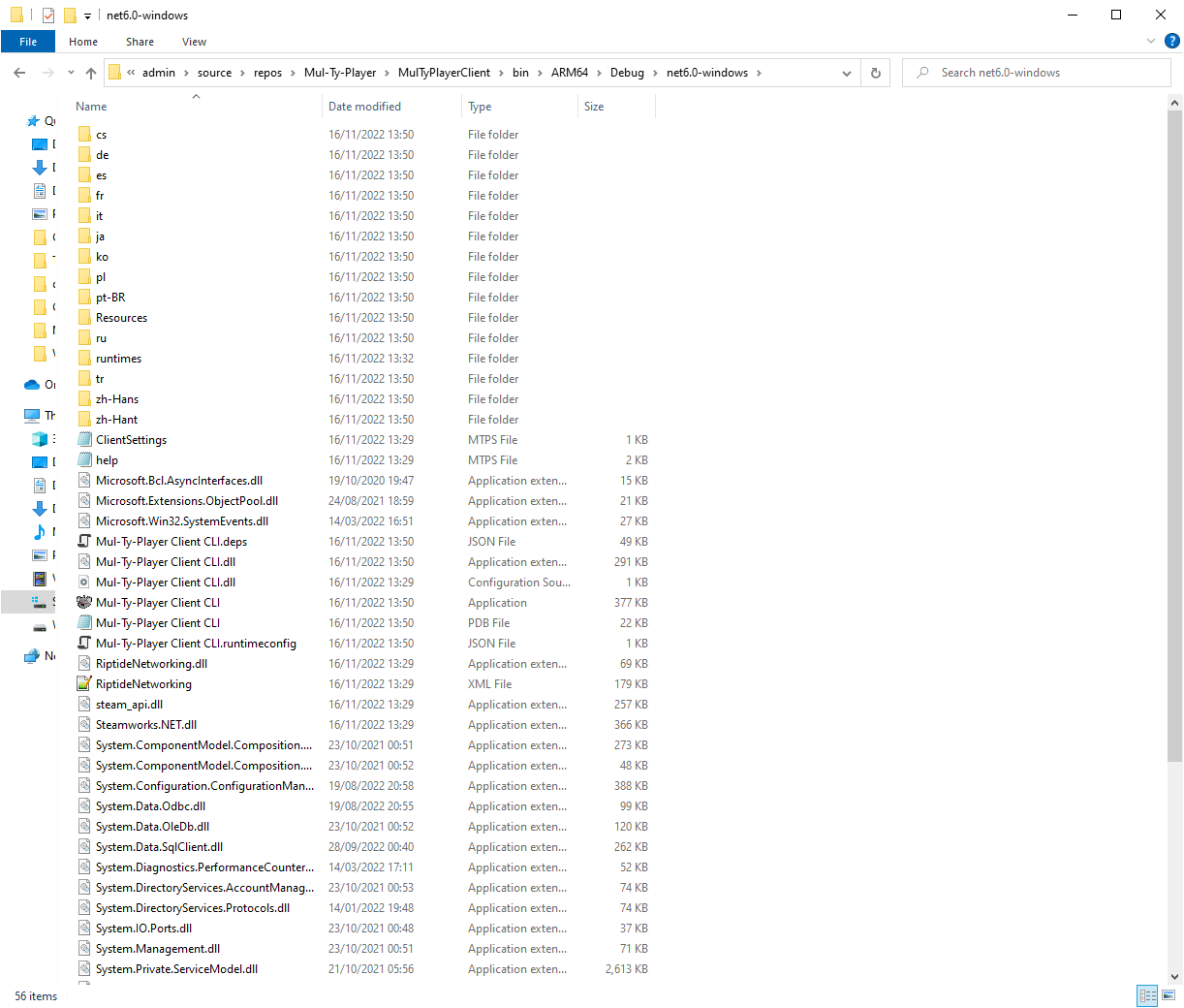
Task: Open the View ribbon tab
Action: click(x=194, y=42)
